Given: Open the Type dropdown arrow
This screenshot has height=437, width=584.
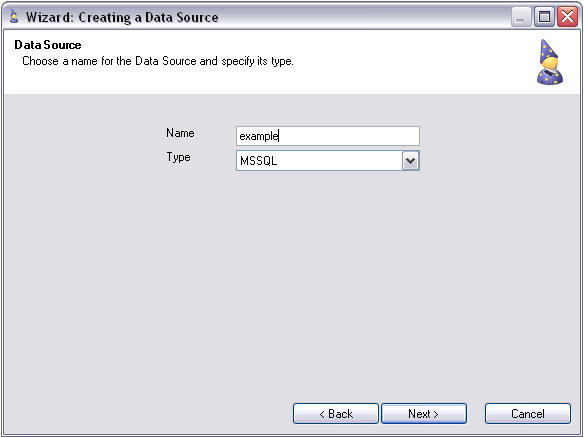Looking at the screenshot, I should 410,161.
